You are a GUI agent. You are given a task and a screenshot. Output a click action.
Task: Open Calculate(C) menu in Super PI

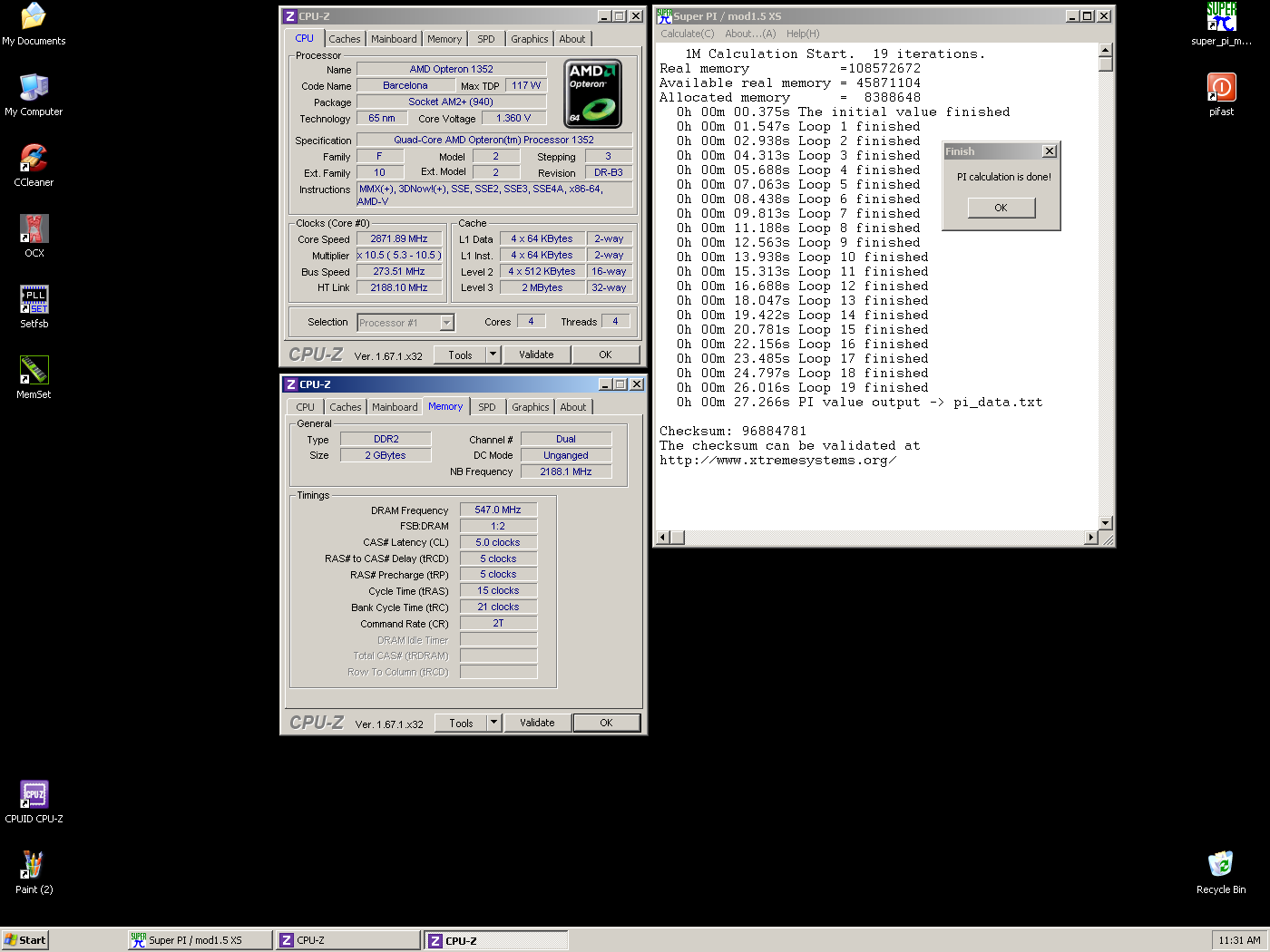coord(688,34)
